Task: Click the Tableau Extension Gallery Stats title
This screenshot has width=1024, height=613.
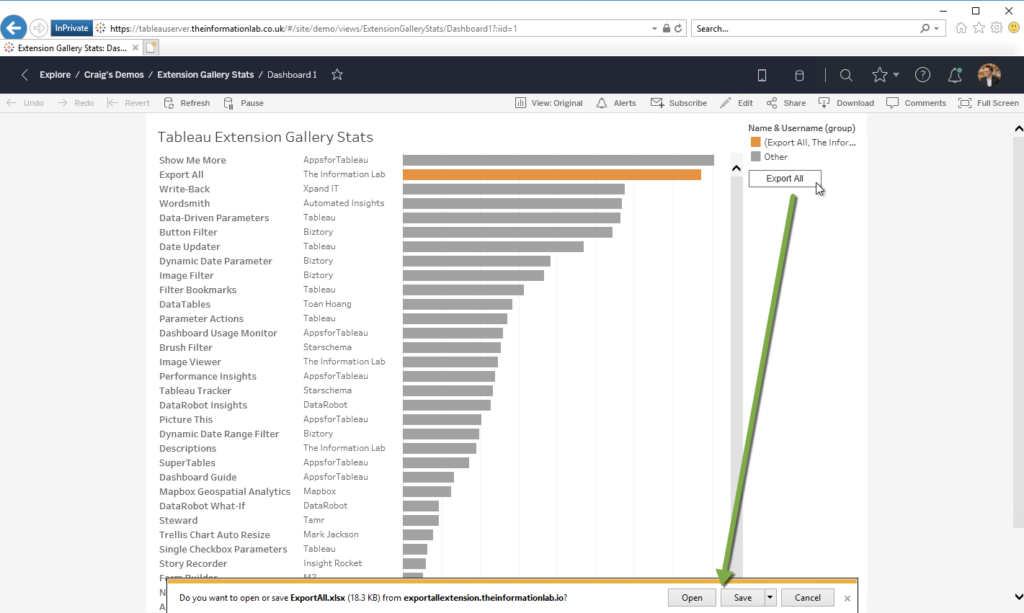Action: click(x=265, y=137)
